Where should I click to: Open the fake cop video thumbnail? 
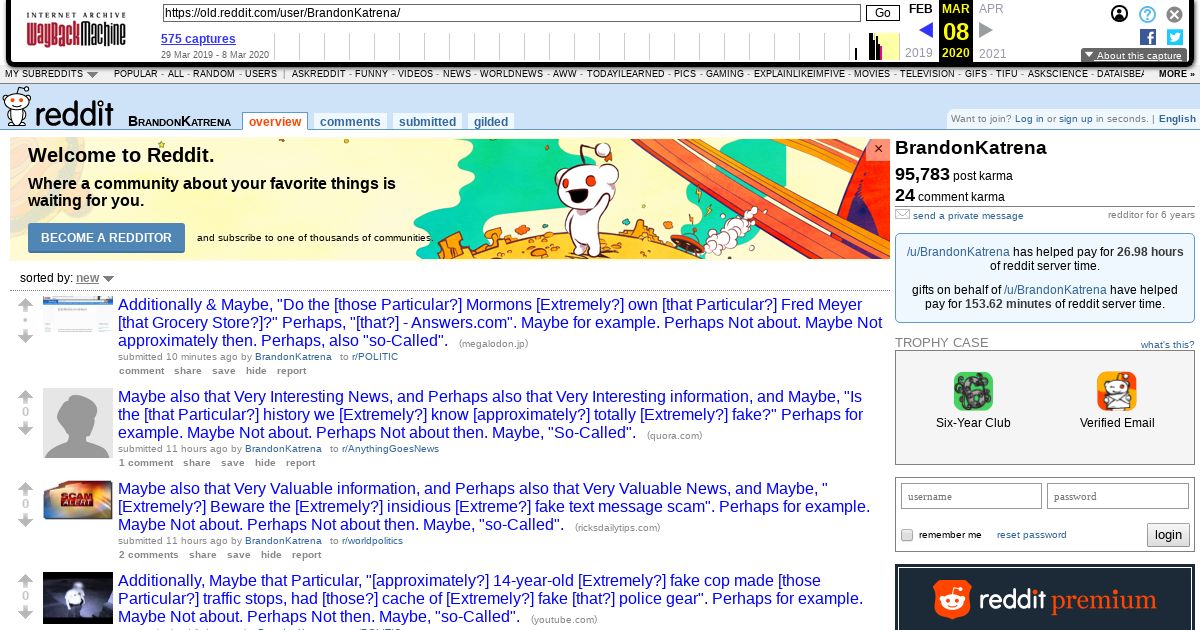[x=78, y=598]
